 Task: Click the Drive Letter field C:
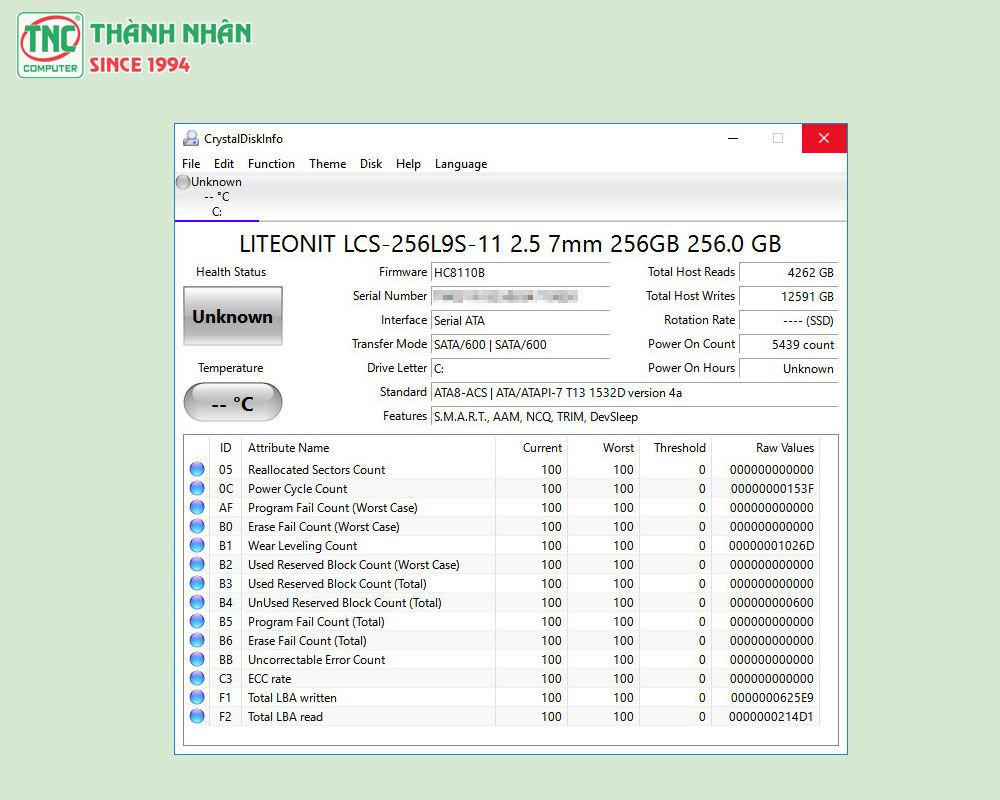(520, 369)
